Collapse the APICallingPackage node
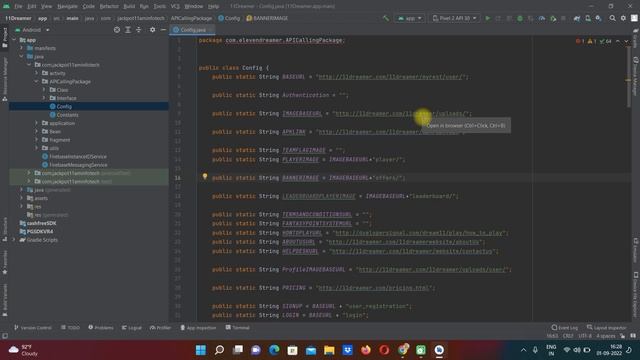 coord(37,82)
